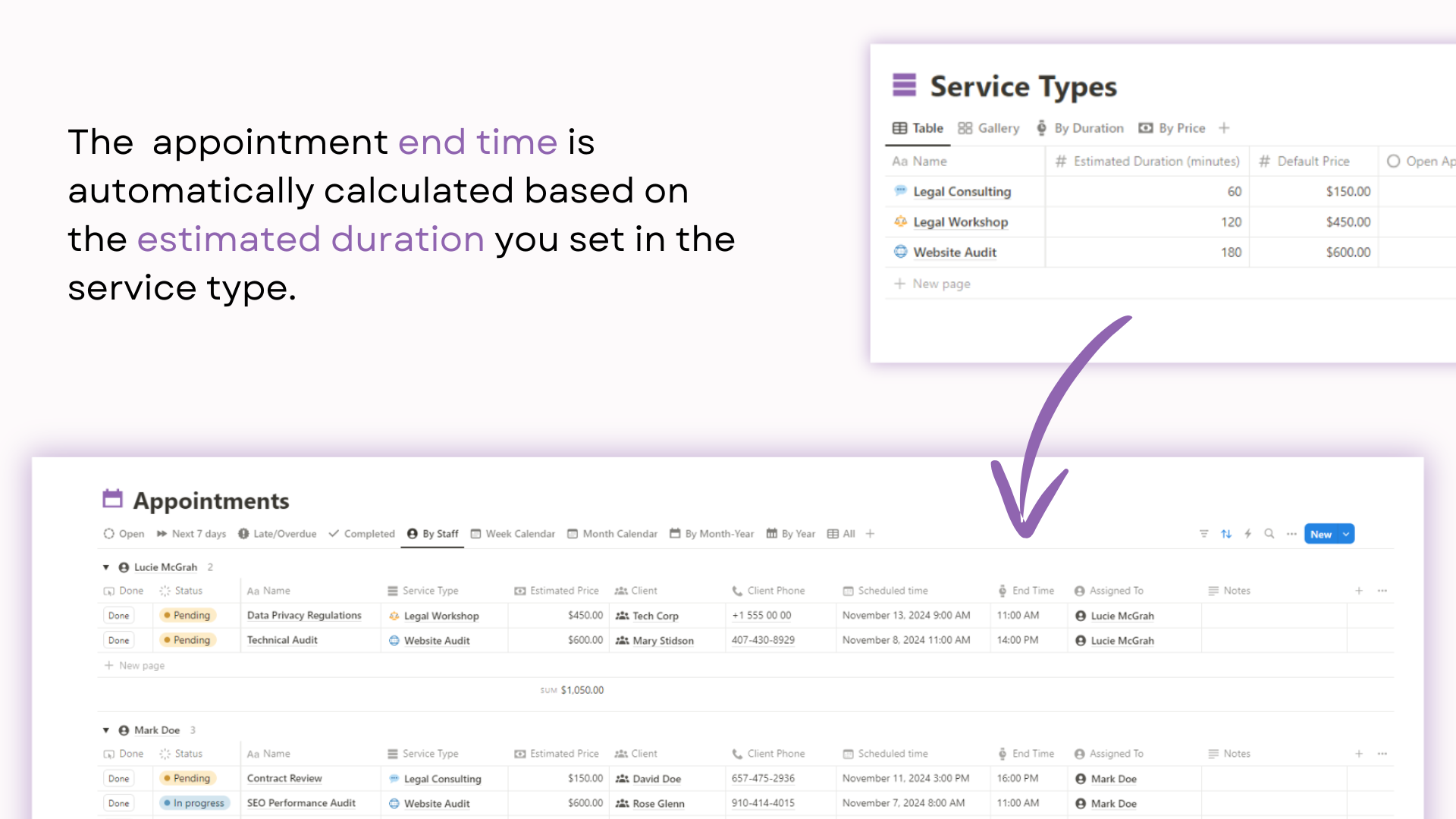
Task: Click the sort arrows icon
Action: [1226, 534]
